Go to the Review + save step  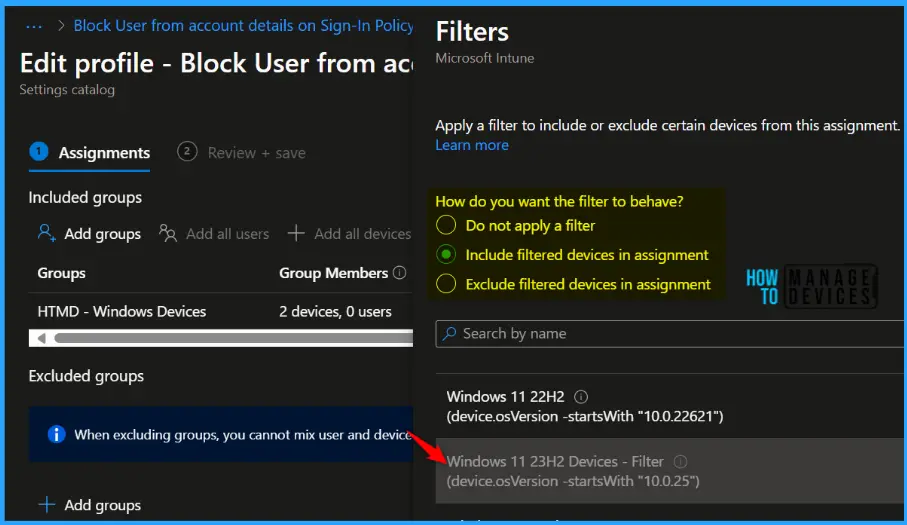241,153
